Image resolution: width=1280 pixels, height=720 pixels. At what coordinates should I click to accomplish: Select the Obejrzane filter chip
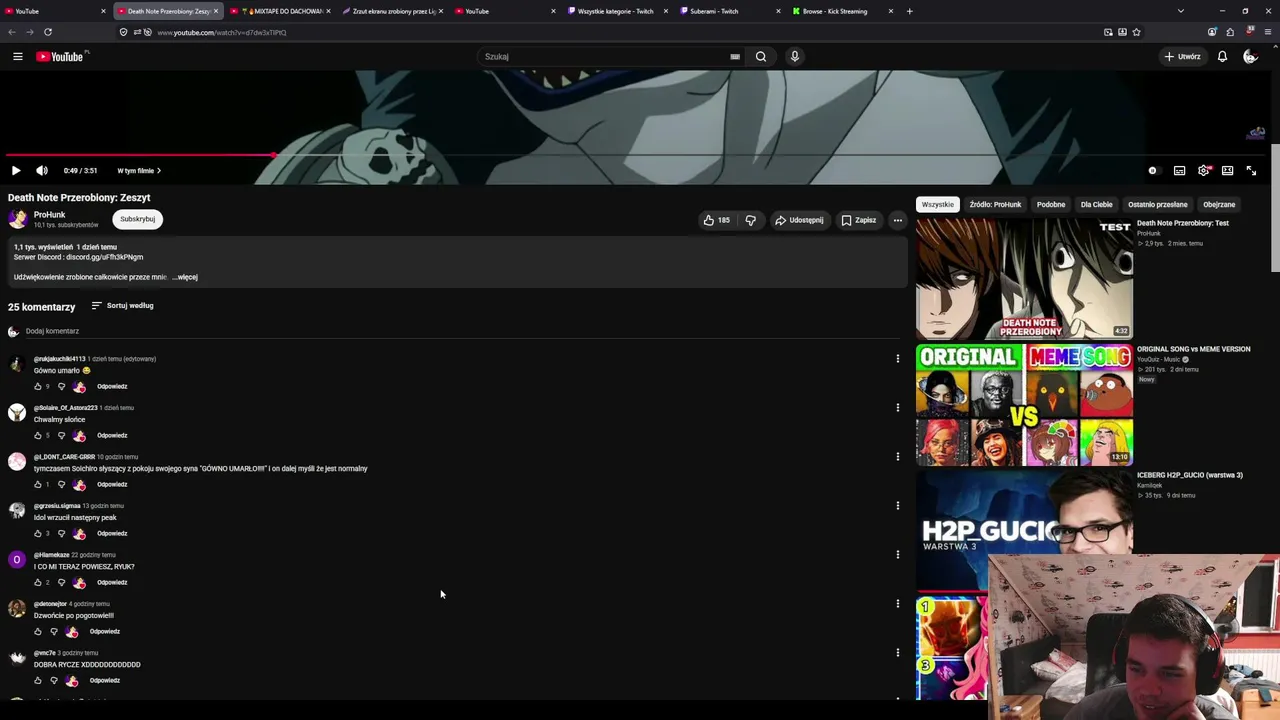(1219, 205)
